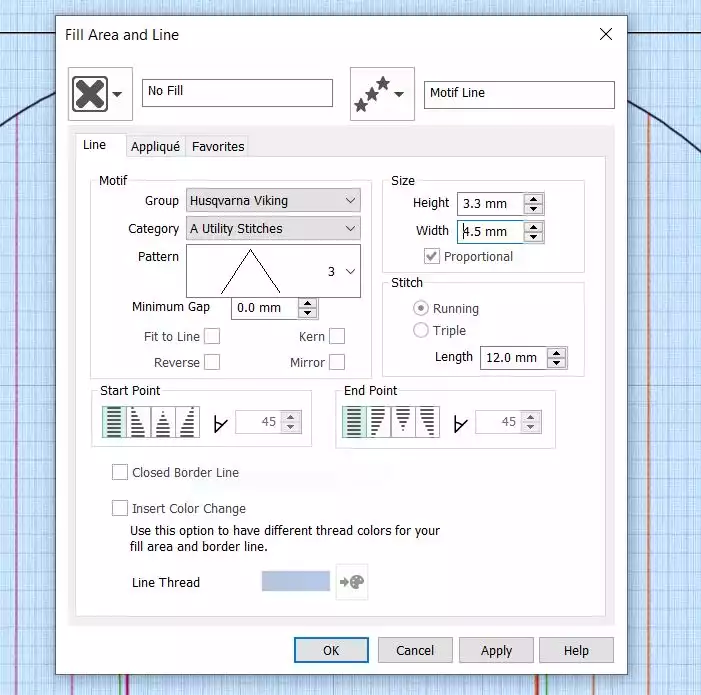Decrease the Minimum Gap value
The image size is (701, 695).
click(307, 313)
